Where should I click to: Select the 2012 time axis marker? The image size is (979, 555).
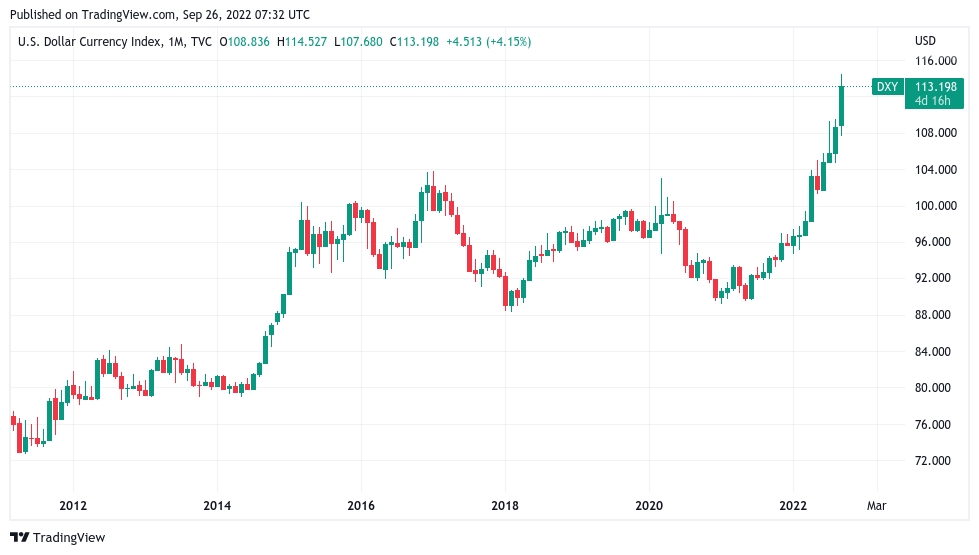(73, 505)
